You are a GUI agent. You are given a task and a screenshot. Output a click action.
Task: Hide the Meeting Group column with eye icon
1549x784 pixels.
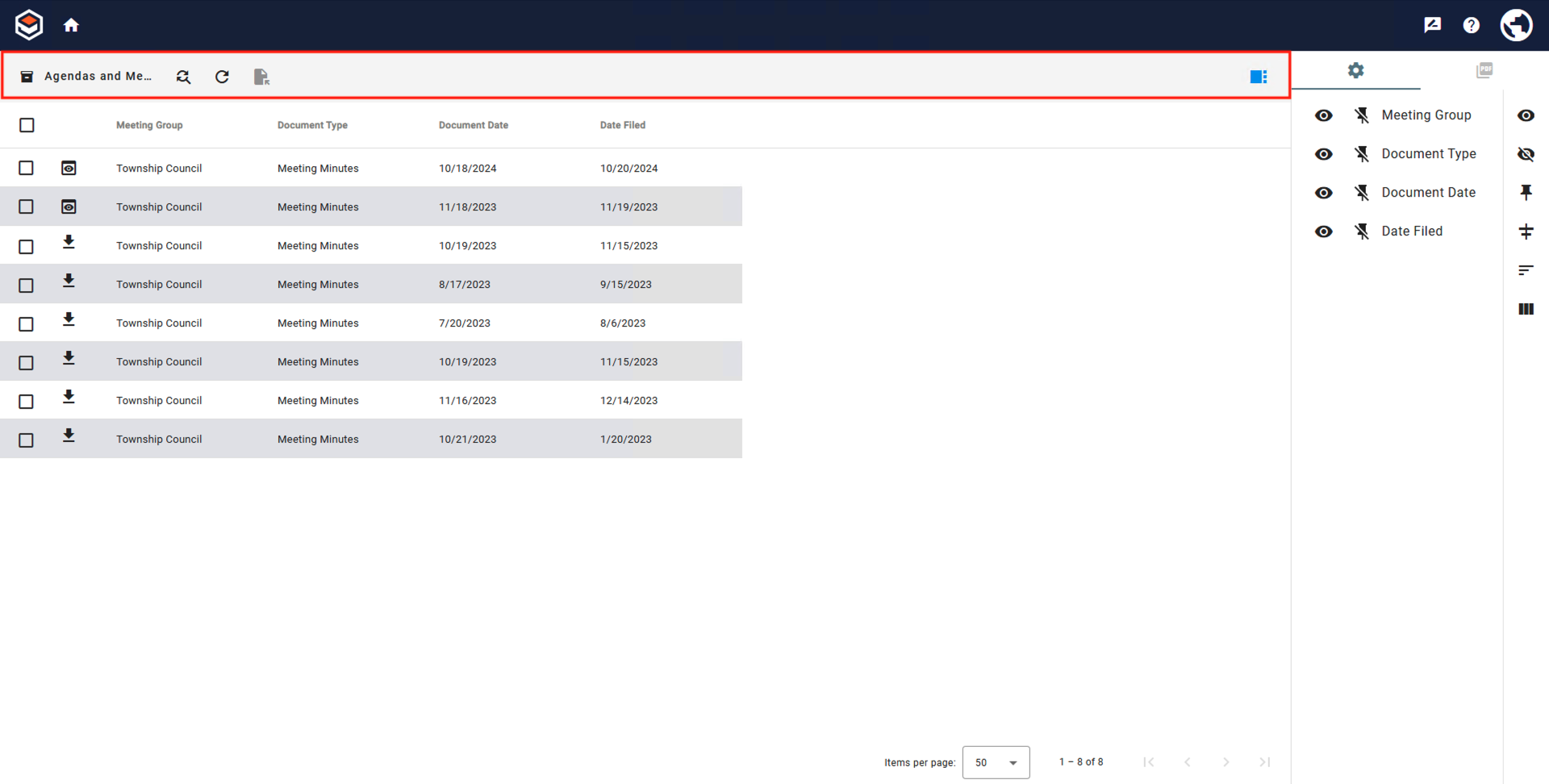coord(1323,115)
